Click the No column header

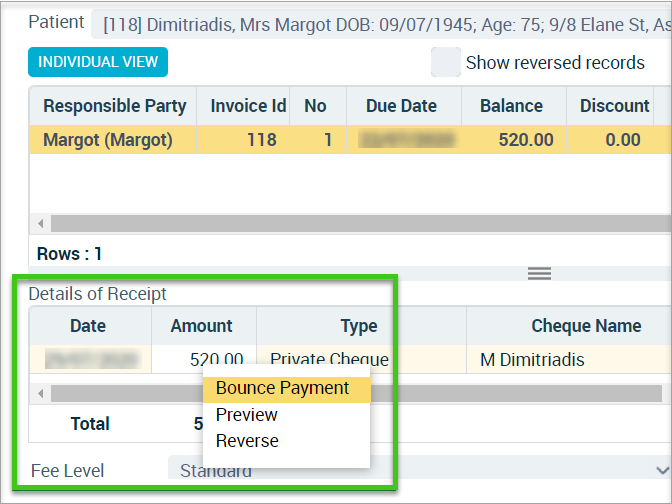[318, 106]
